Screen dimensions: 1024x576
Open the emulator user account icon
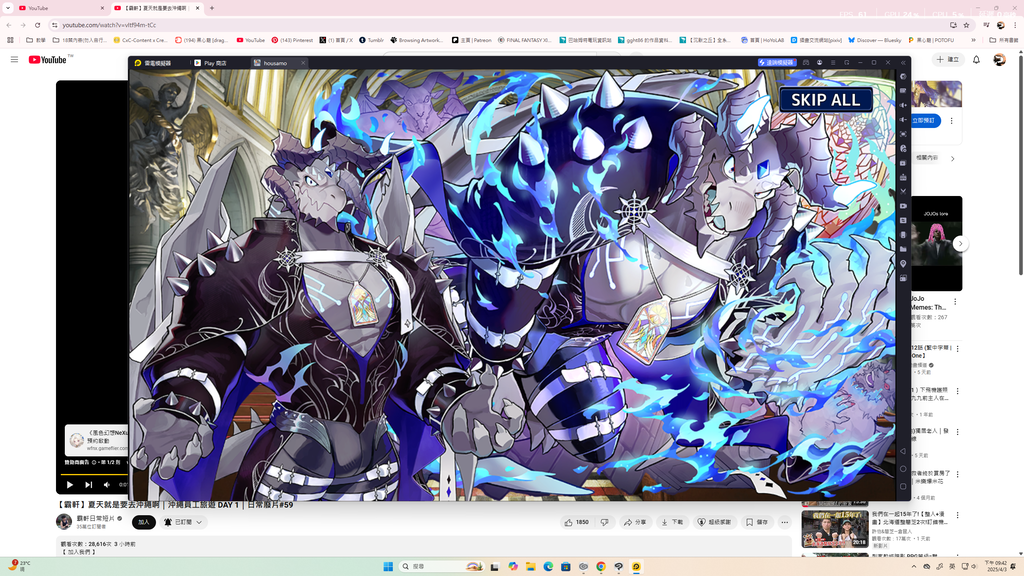click(x=820, y=63)
